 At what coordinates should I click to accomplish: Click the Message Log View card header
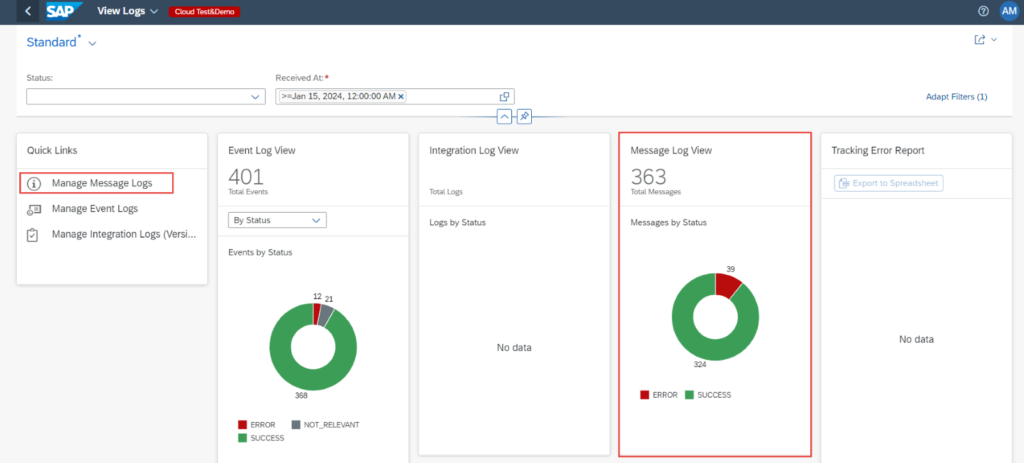670,150
